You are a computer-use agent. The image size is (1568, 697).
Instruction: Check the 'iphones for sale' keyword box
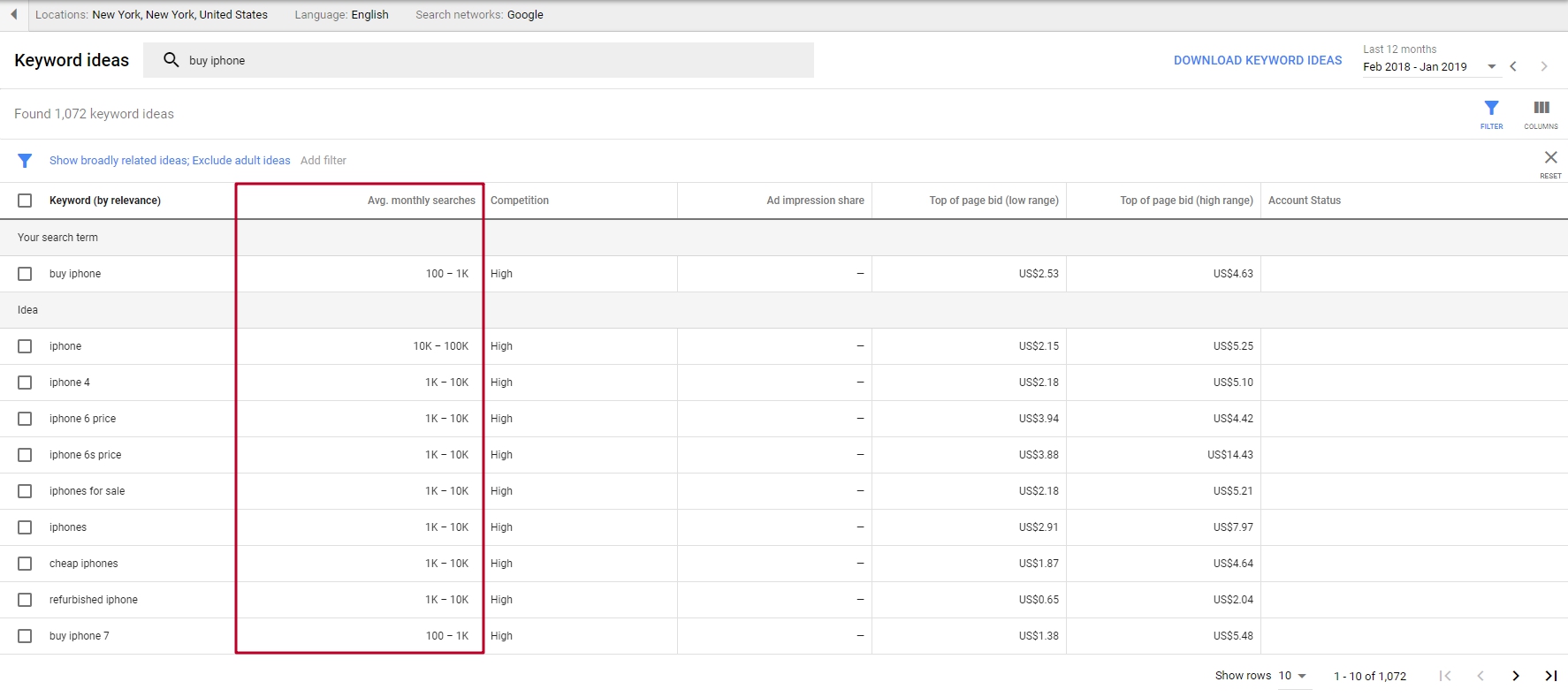tap(25, 491)
